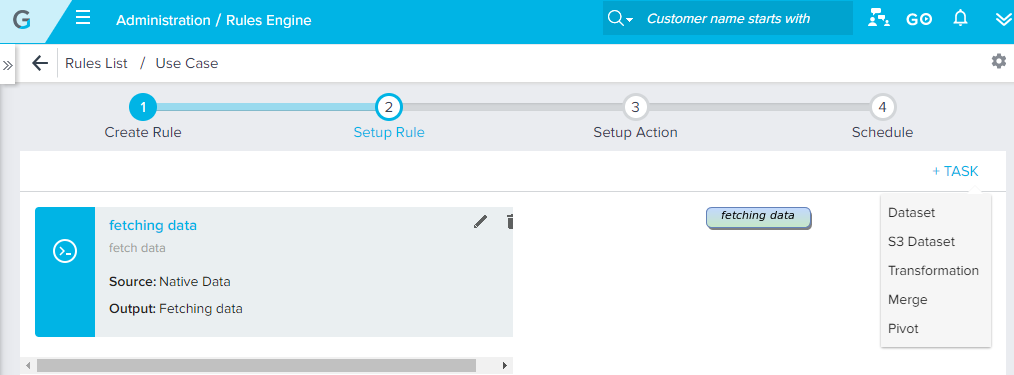Click the Gainsight G logo
This screenshot has width=1014, height=375.
21,20
